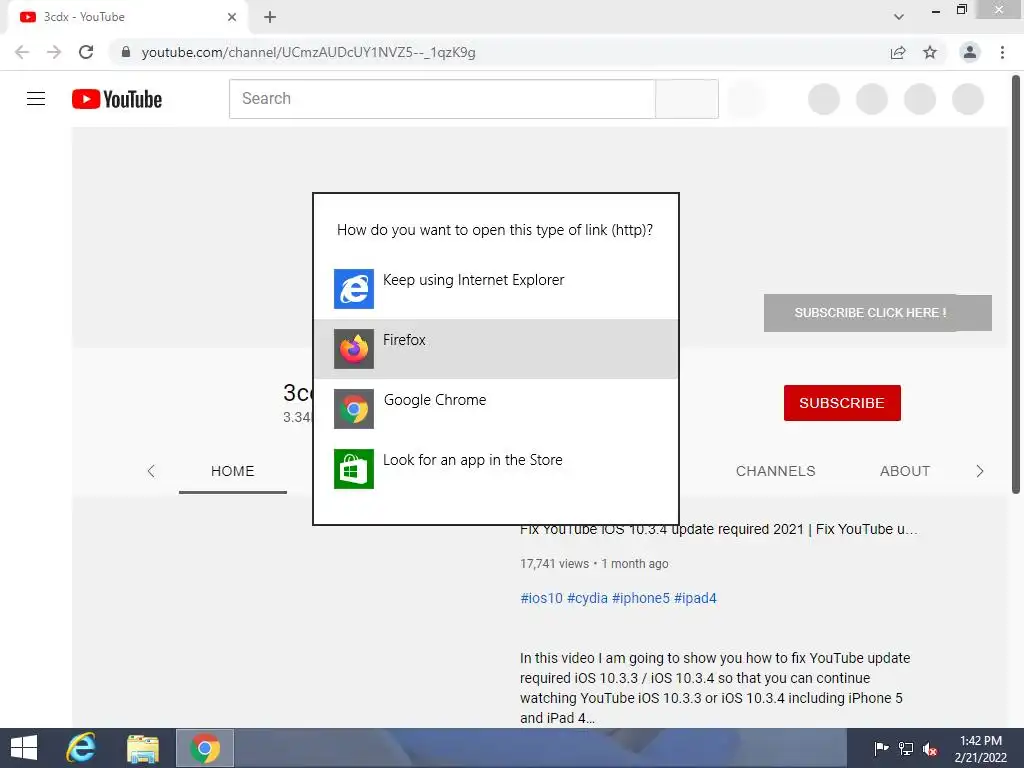Bookmark this tab with the star icon
Screen dimensions: 1024x768
[x=930, y=52]
